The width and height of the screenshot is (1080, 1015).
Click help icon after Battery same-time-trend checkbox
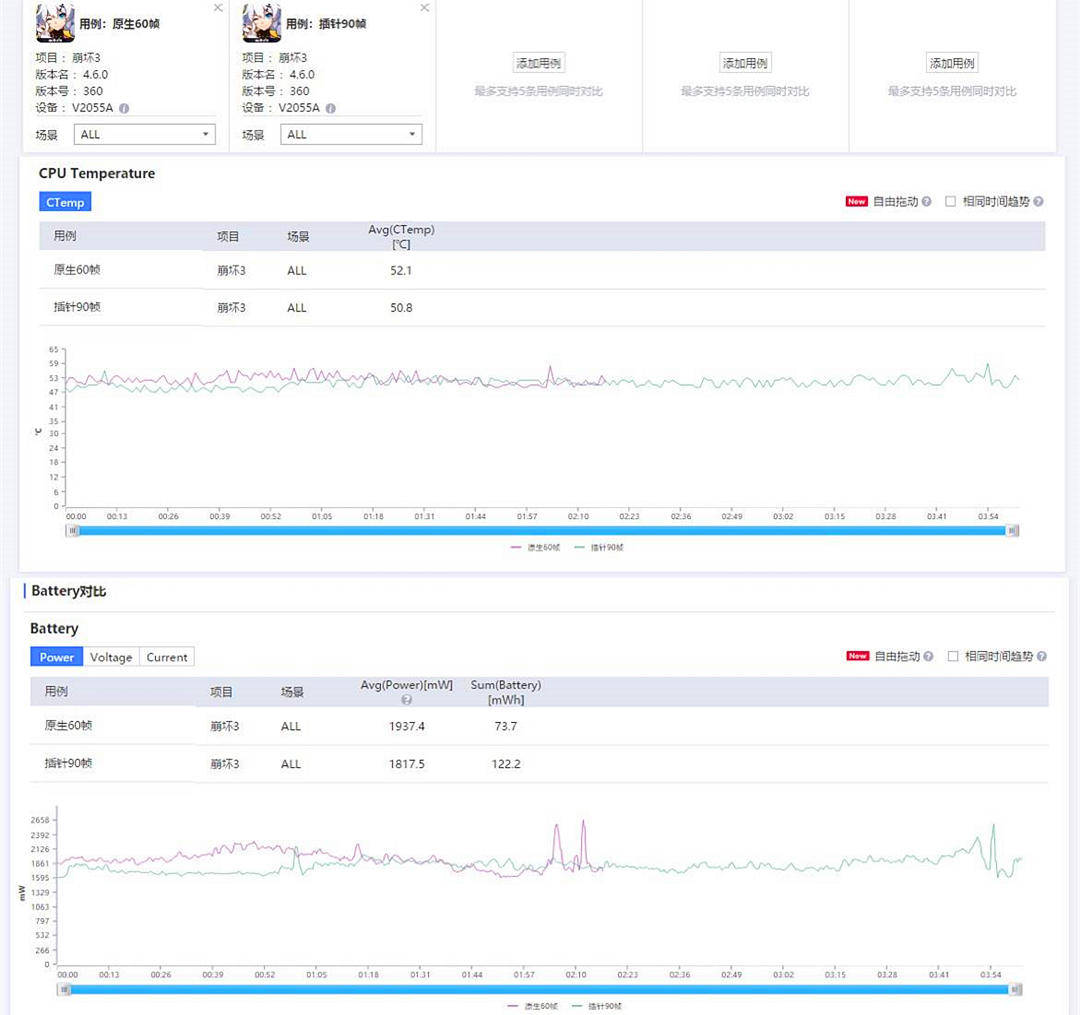[x=1041, y=656]
